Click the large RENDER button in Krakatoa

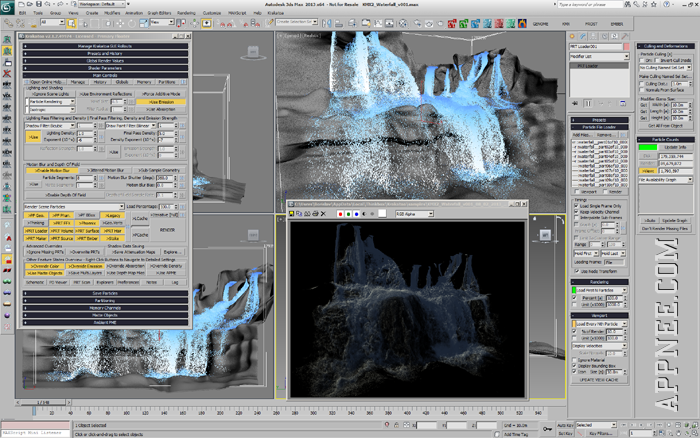[167, 230]
